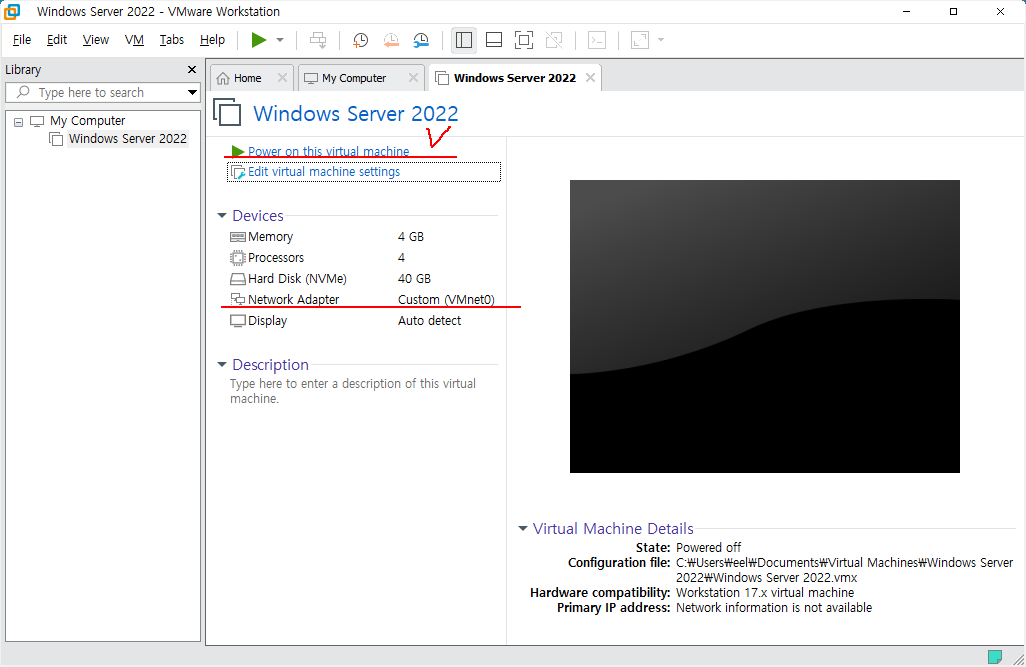The height and width of the screenshot is (667, 1026).
Task: Toggle the thumbnail bar view icon
Action: tap(494, 40)
